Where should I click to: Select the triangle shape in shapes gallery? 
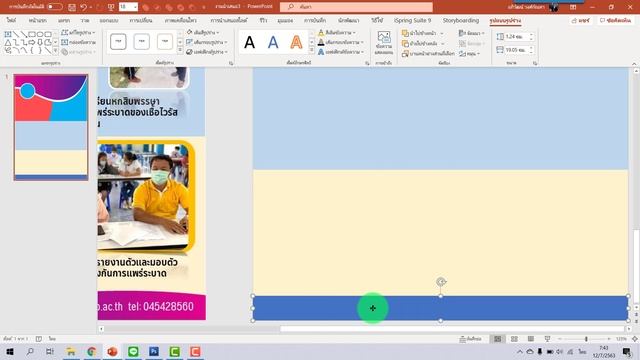click(8, 42)
